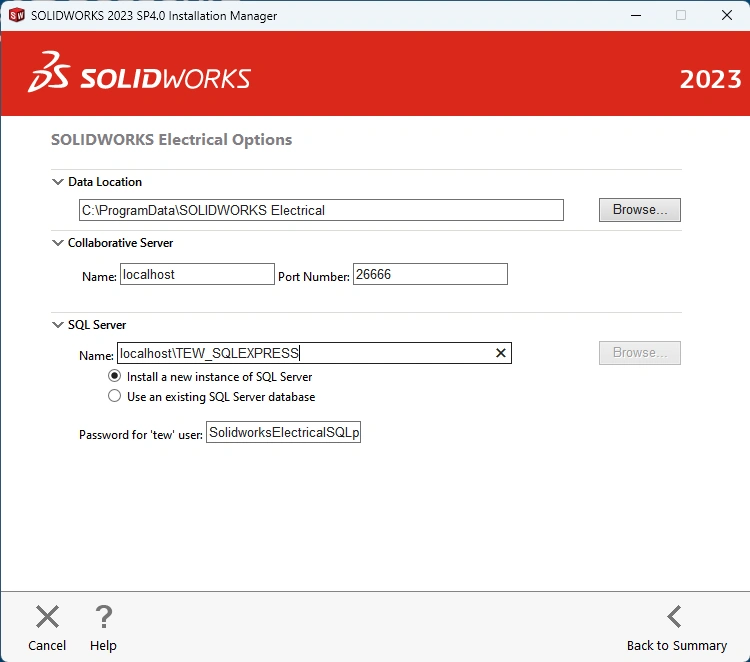Open Help with the question mark icon
Viewport: 750px width, 662px height.
[x=103, y=616]
